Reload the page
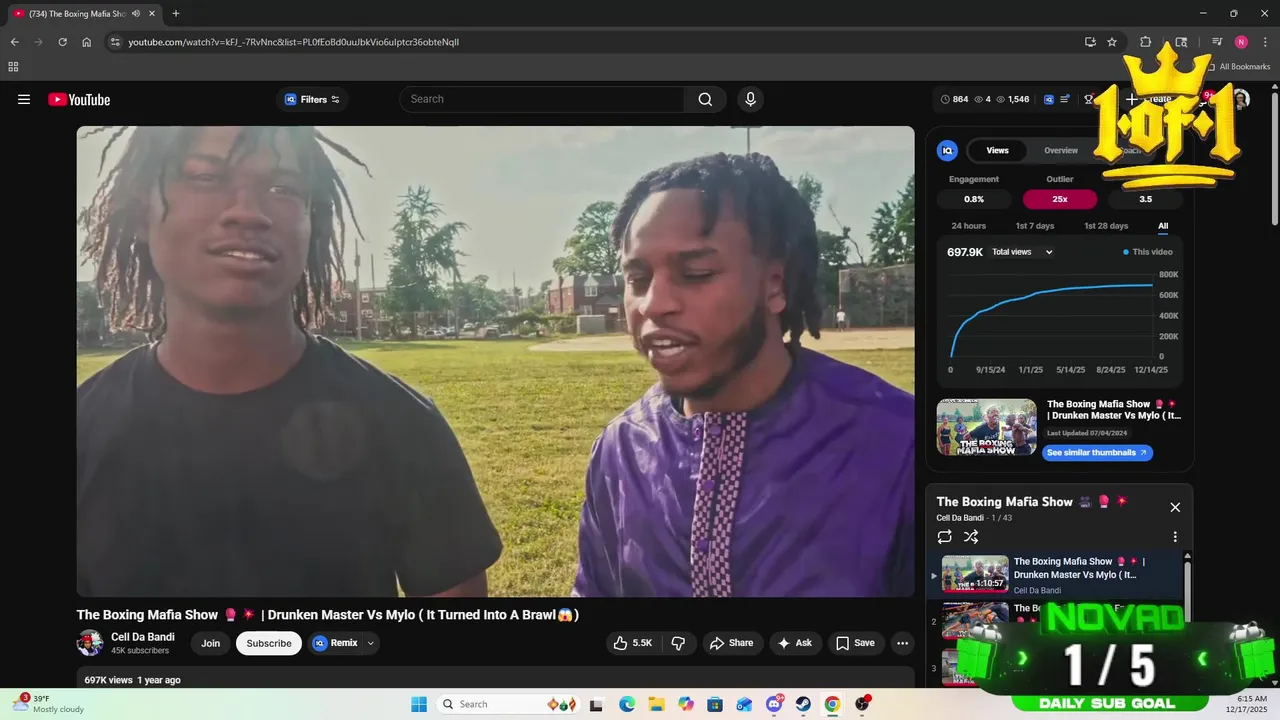The height and width of the screenshot is (720, 1280). tap(62, 42)
